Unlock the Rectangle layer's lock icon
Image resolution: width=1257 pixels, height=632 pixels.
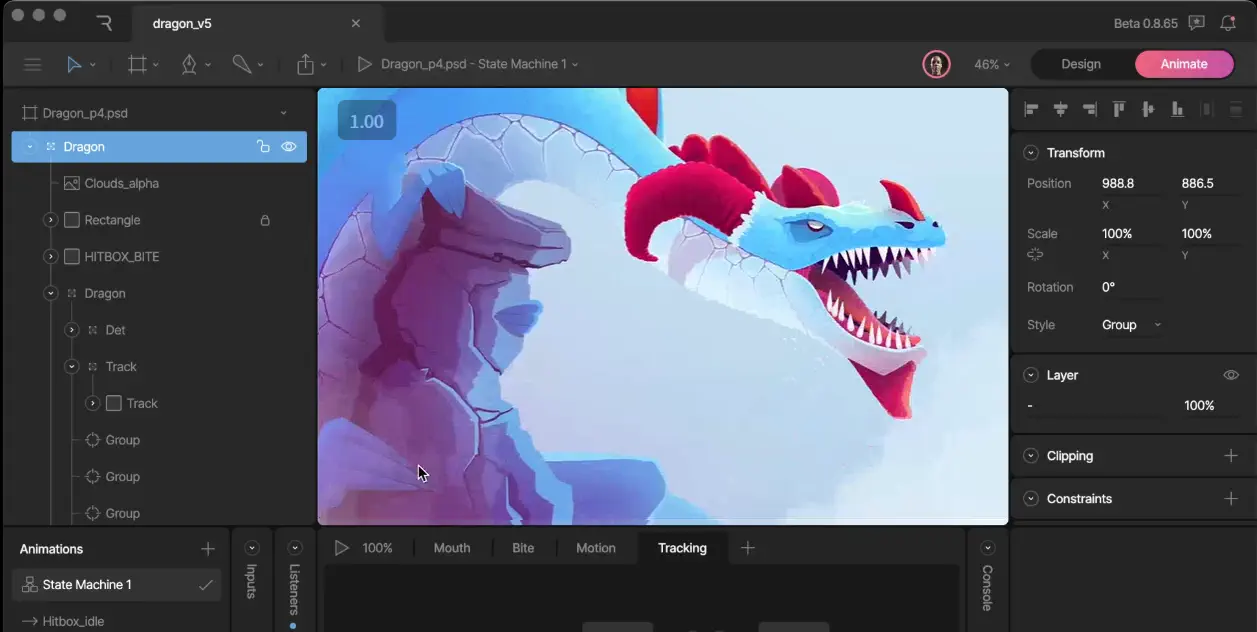265,220
